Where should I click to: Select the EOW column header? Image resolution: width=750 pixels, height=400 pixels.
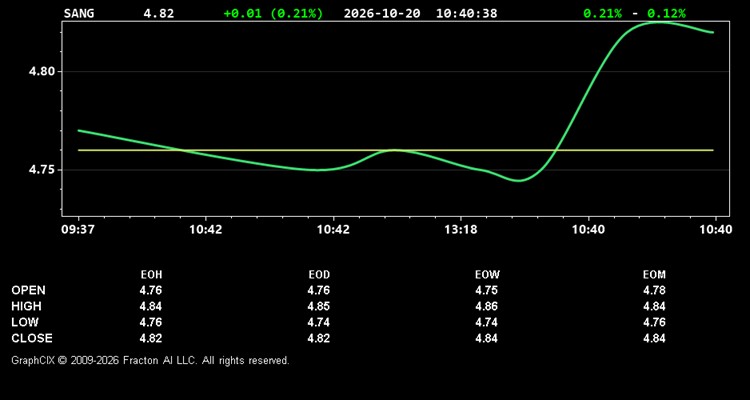487,275
